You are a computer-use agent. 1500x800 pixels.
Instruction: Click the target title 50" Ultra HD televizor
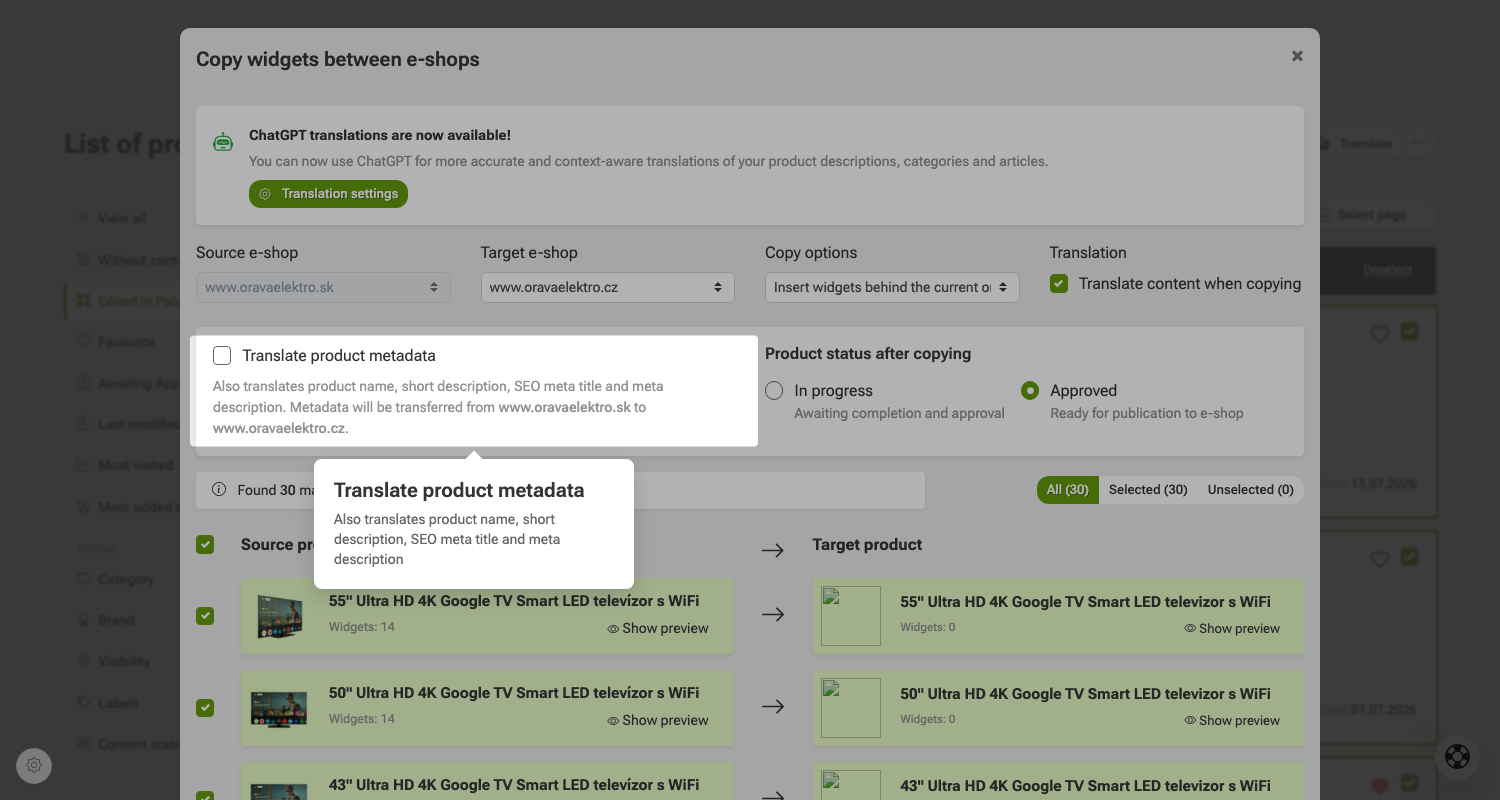coord(1085,694)
